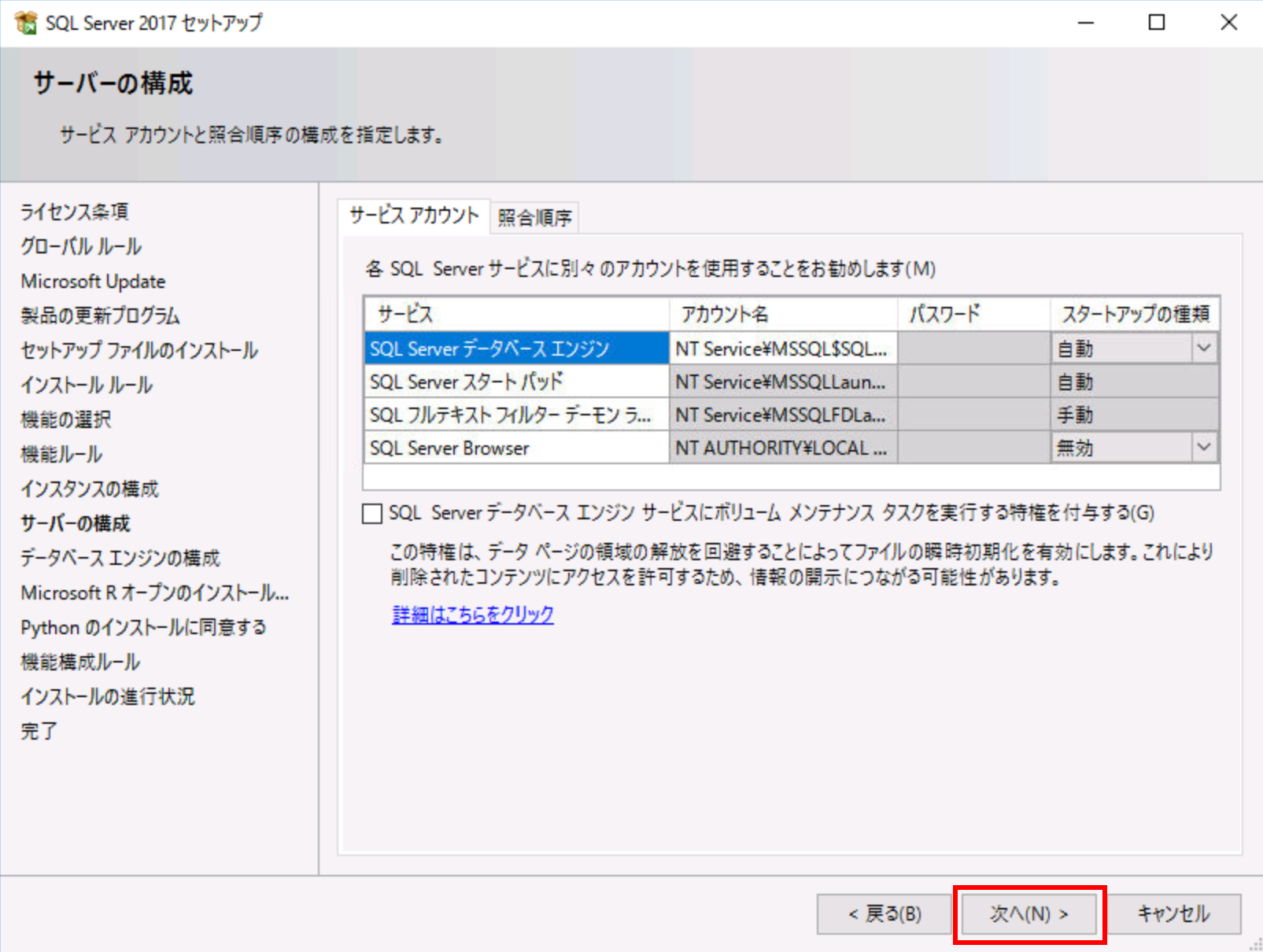Click password field for データベース エンジン row
This screenshot has width=1263, height=952.
click(x=974, y=348)
